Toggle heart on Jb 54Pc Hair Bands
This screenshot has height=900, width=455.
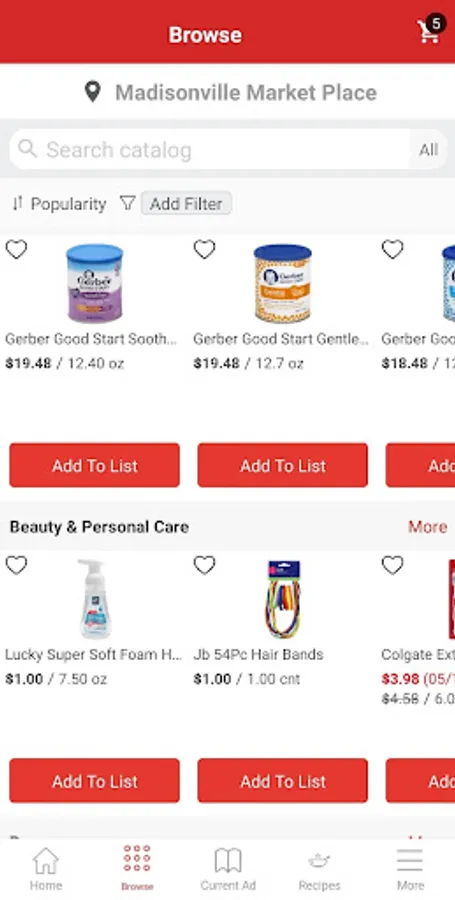click(204, 565)
